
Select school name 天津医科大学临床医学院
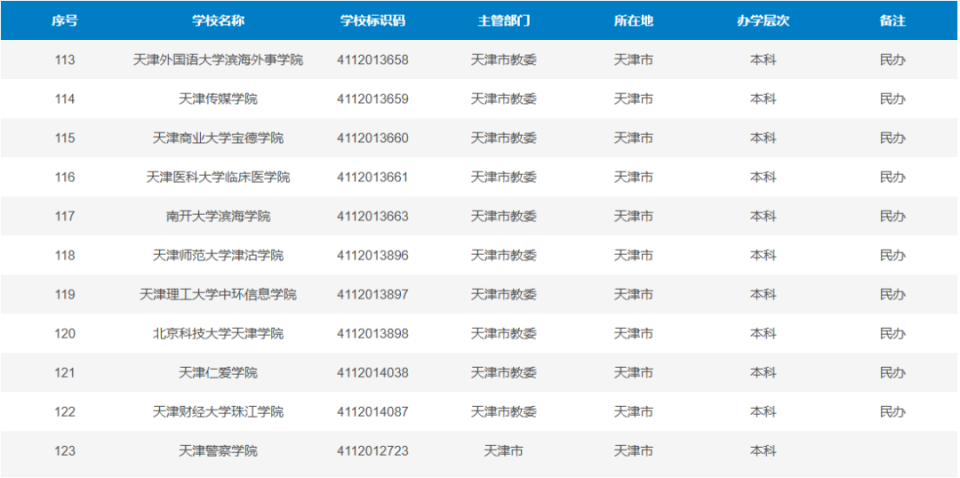[x=218, y=177]
